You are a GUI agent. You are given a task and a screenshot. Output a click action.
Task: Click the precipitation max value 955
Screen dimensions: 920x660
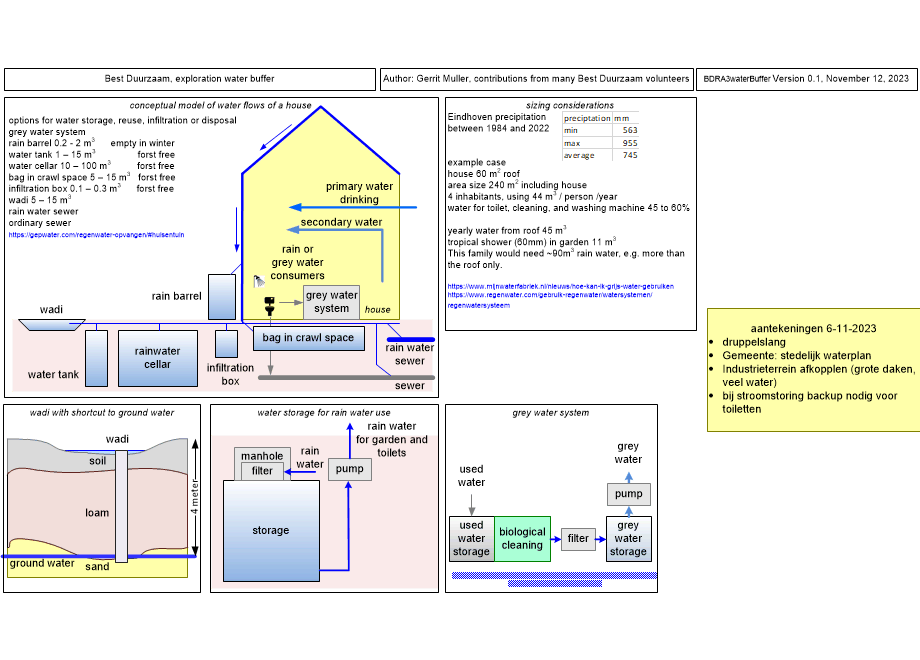630,143
